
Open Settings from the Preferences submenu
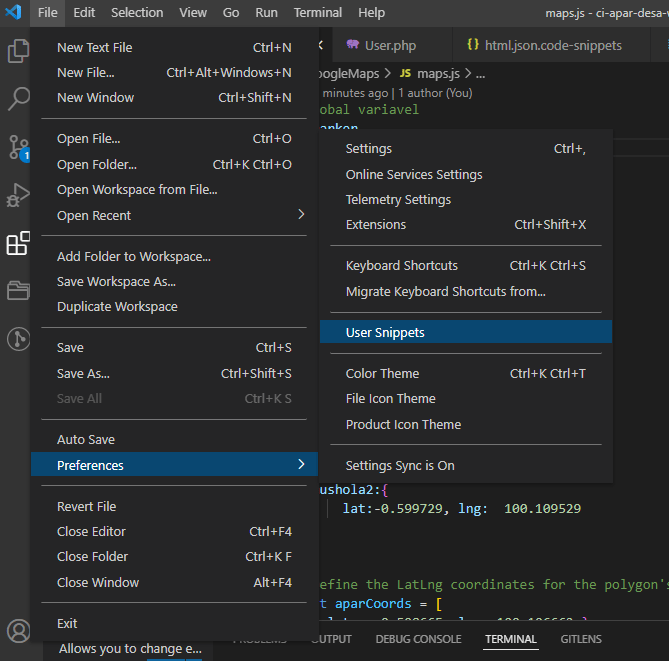pos(466,149)
